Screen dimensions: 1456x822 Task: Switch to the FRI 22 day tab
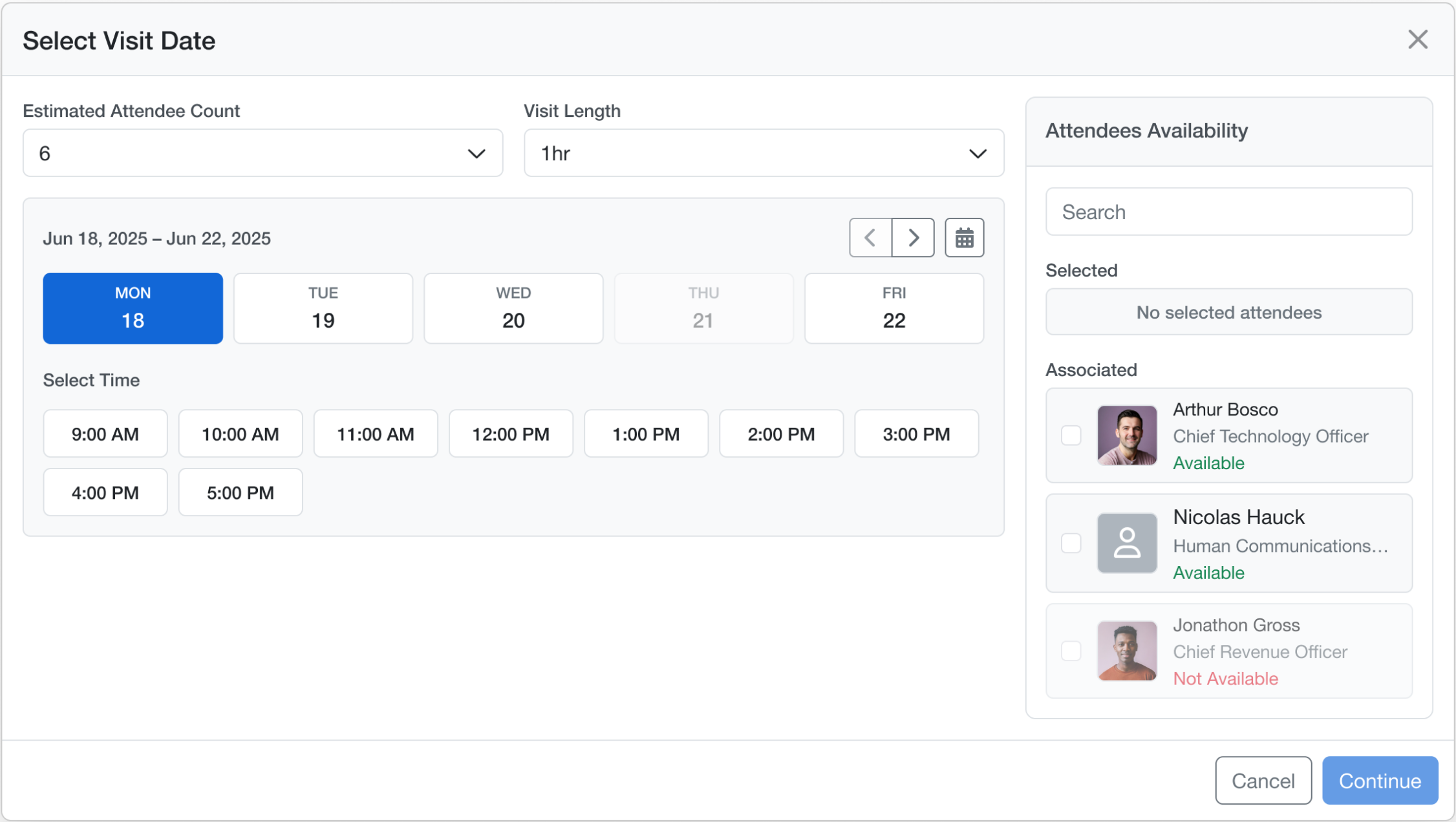coord(894,308)
